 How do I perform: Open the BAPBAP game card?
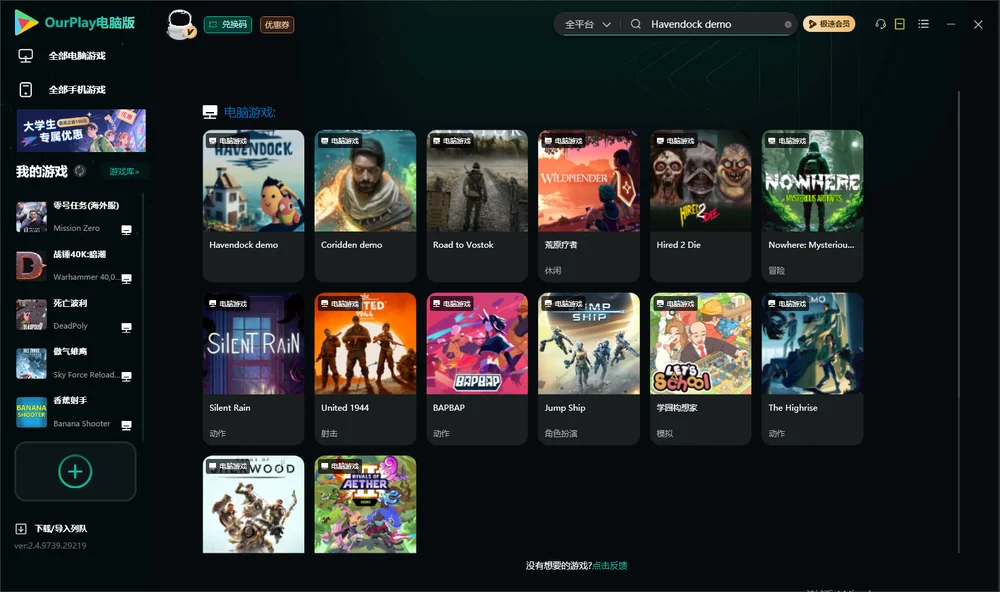[477, 369]
